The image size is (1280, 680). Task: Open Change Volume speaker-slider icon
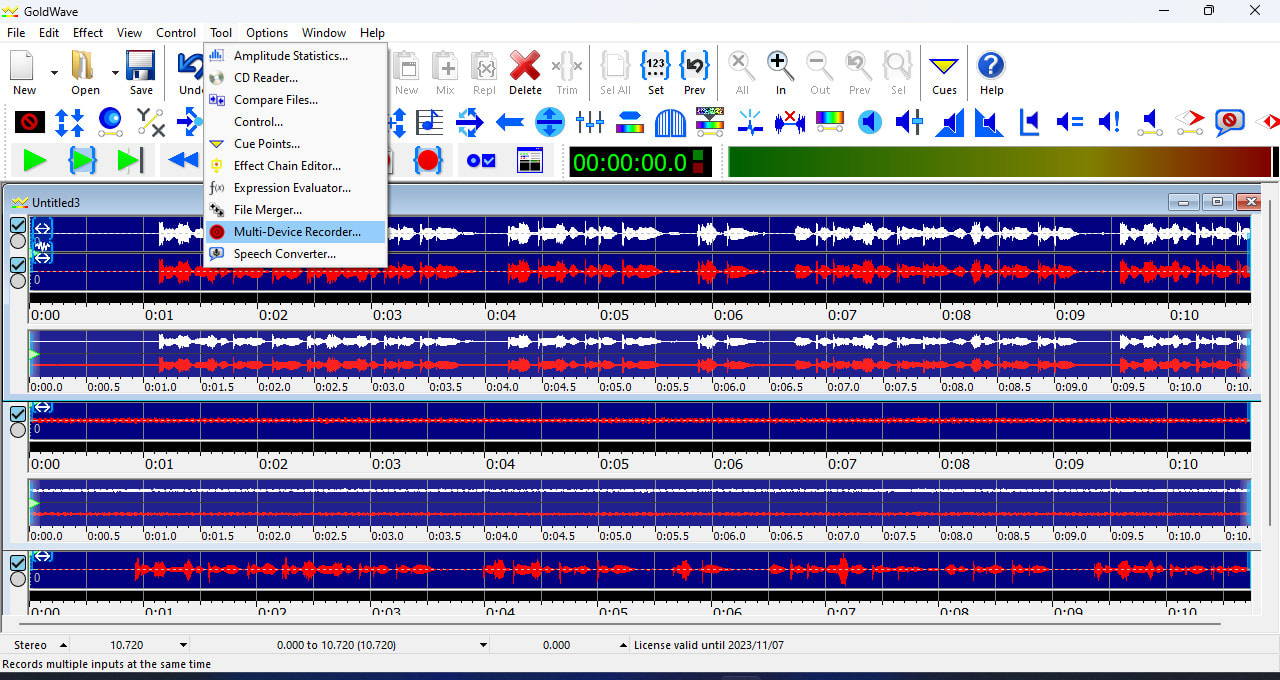[910, 123]
